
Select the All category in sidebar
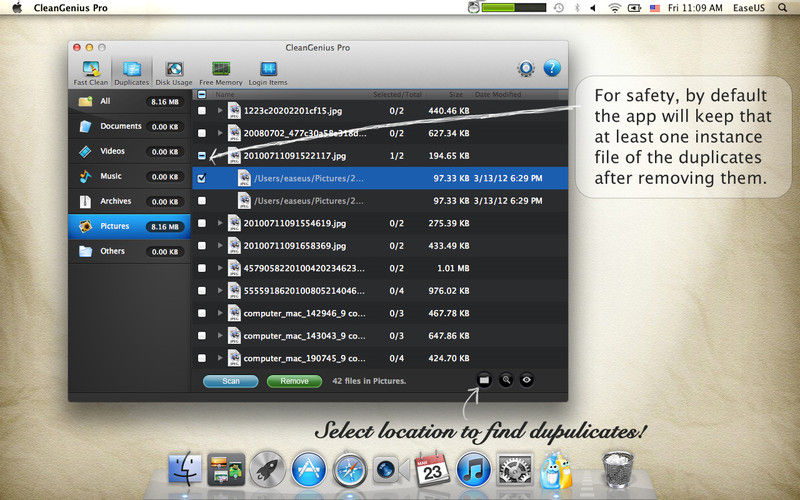tap(129, 101)
